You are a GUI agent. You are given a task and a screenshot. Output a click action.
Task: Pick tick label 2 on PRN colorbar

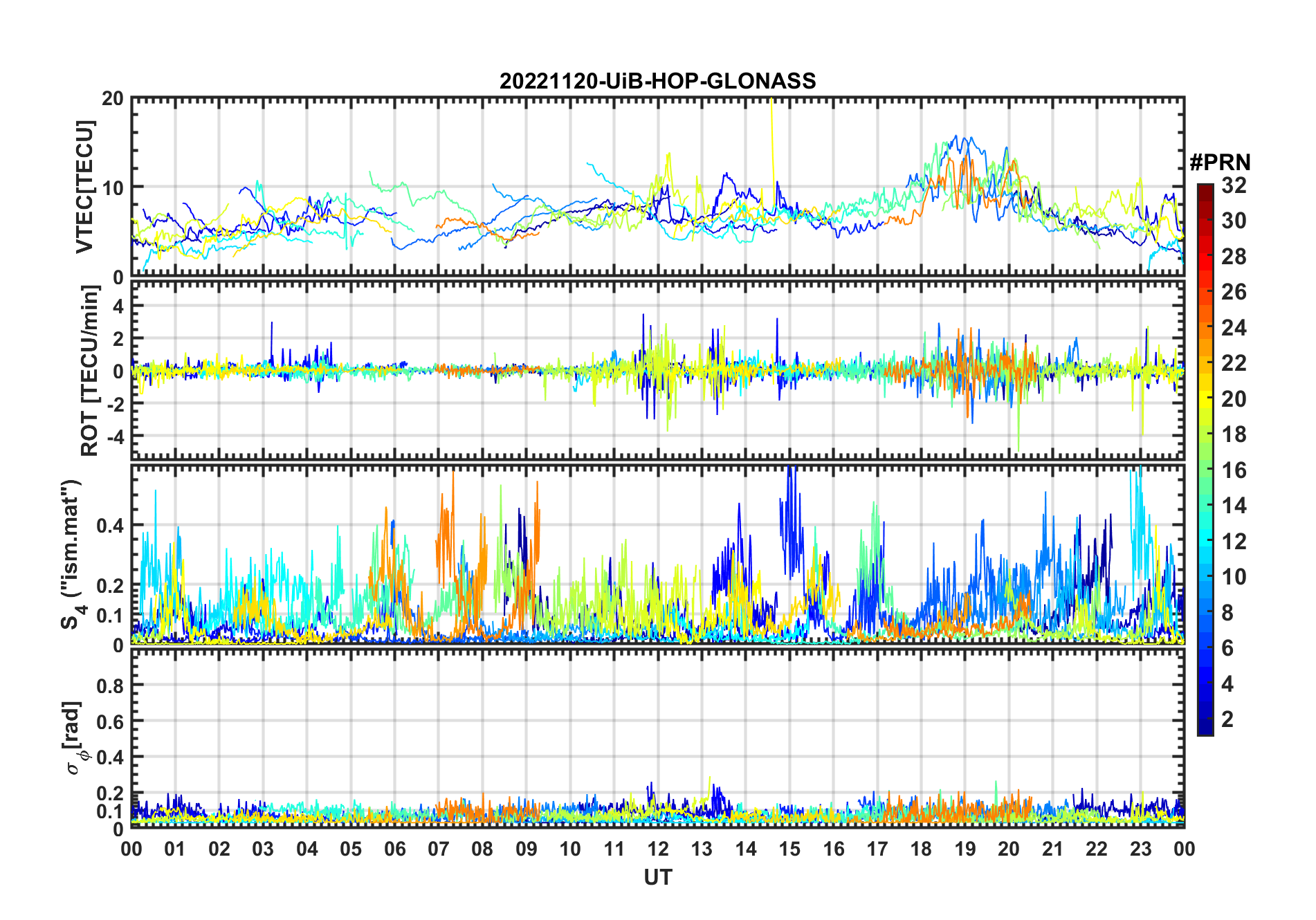pyautogui.click(x=1227, y=719)
